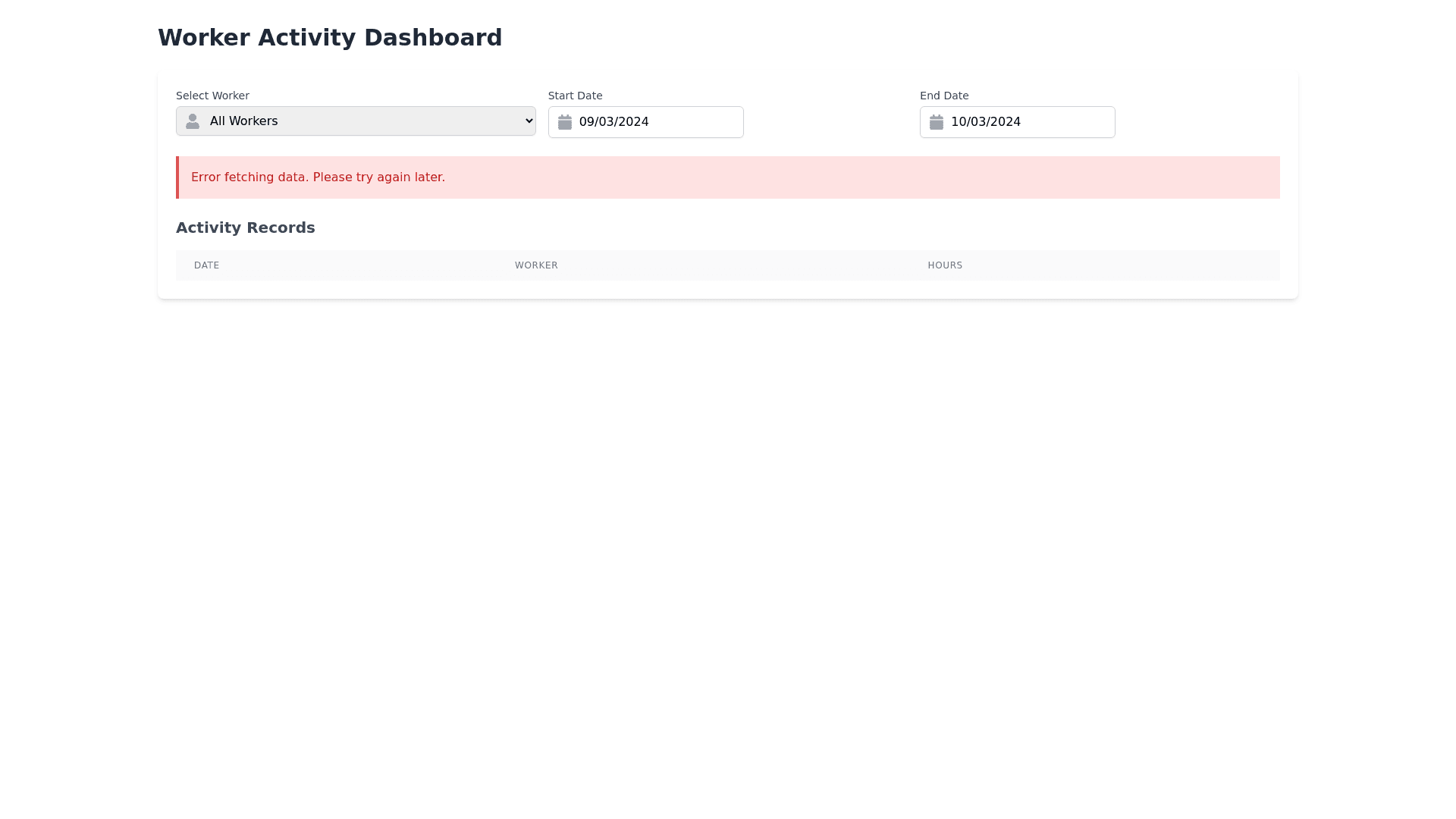Image resolution: width=1456 pixels, height=819 pixels.
Task: Click the dropdown chevron on worker selector
Action: tap(527, 121)
